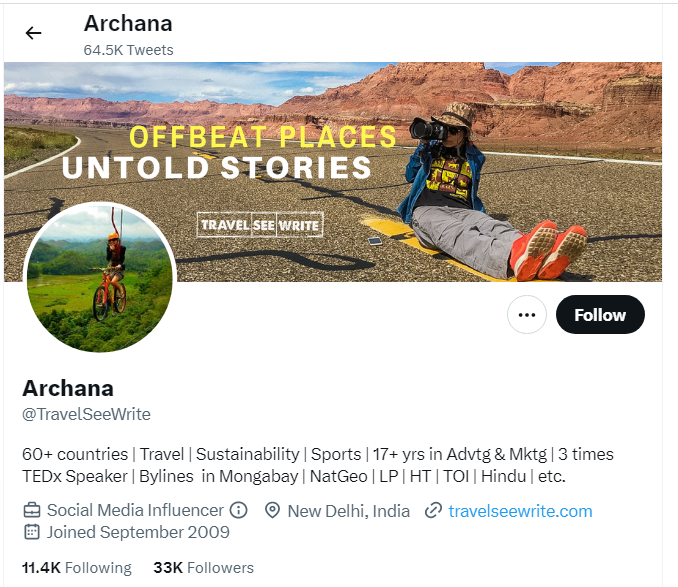This screenshot has height=587, width=678.
Task: Click the 64.5K Tweets count
Action: click(128, 50)
